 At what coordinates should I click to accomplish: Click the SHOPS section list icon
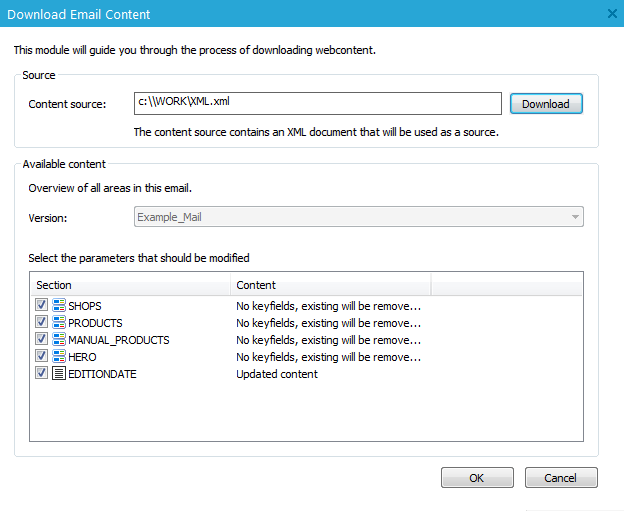[59, 306]
